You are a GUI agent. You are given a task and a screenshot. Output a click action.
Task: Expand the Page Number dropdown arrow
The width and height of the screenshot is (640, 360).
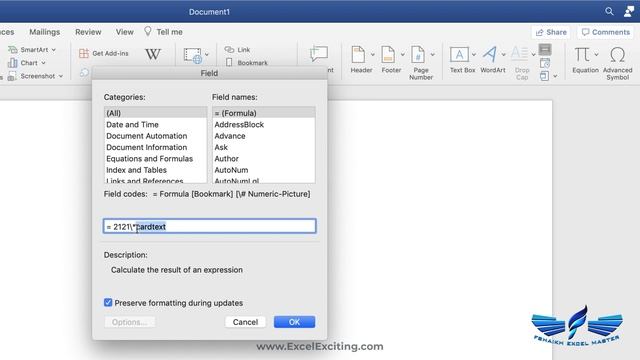(x=433, y=54)
